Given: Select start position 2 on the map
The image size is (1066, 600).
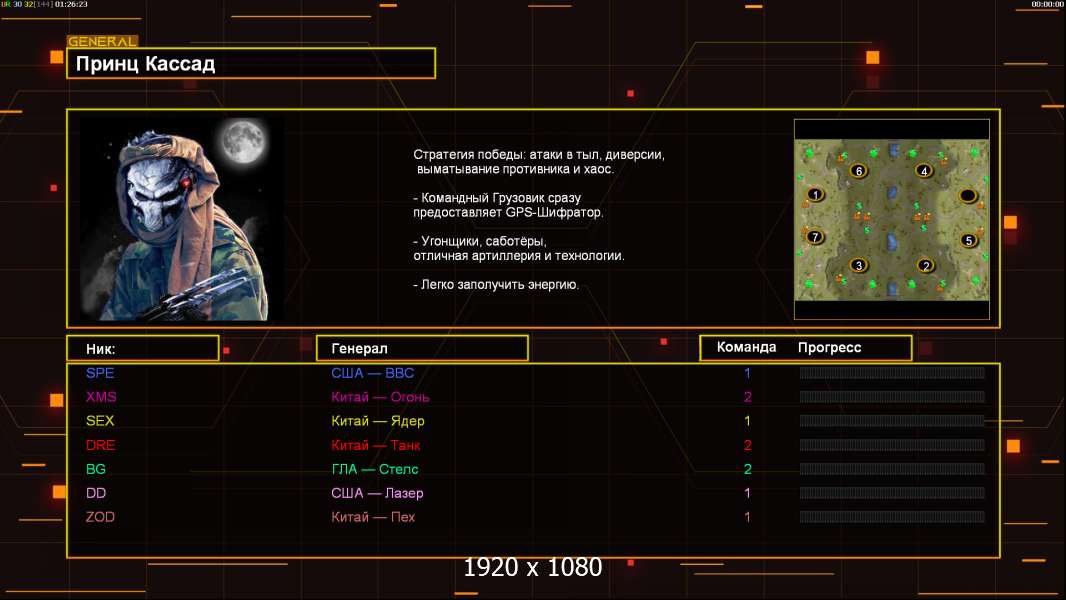Looking at the screenshot, I should (x=925, y=266).
